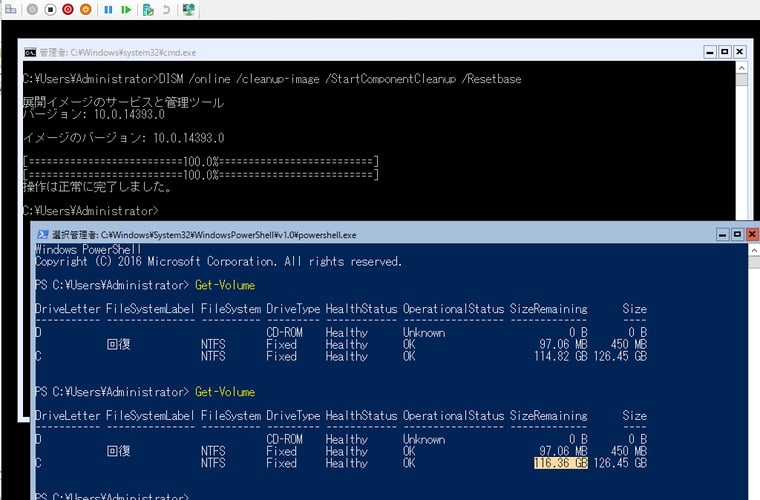Close the PowerShell window
Viewport: 760px width, 500px height.
click(x=752, y=234)
